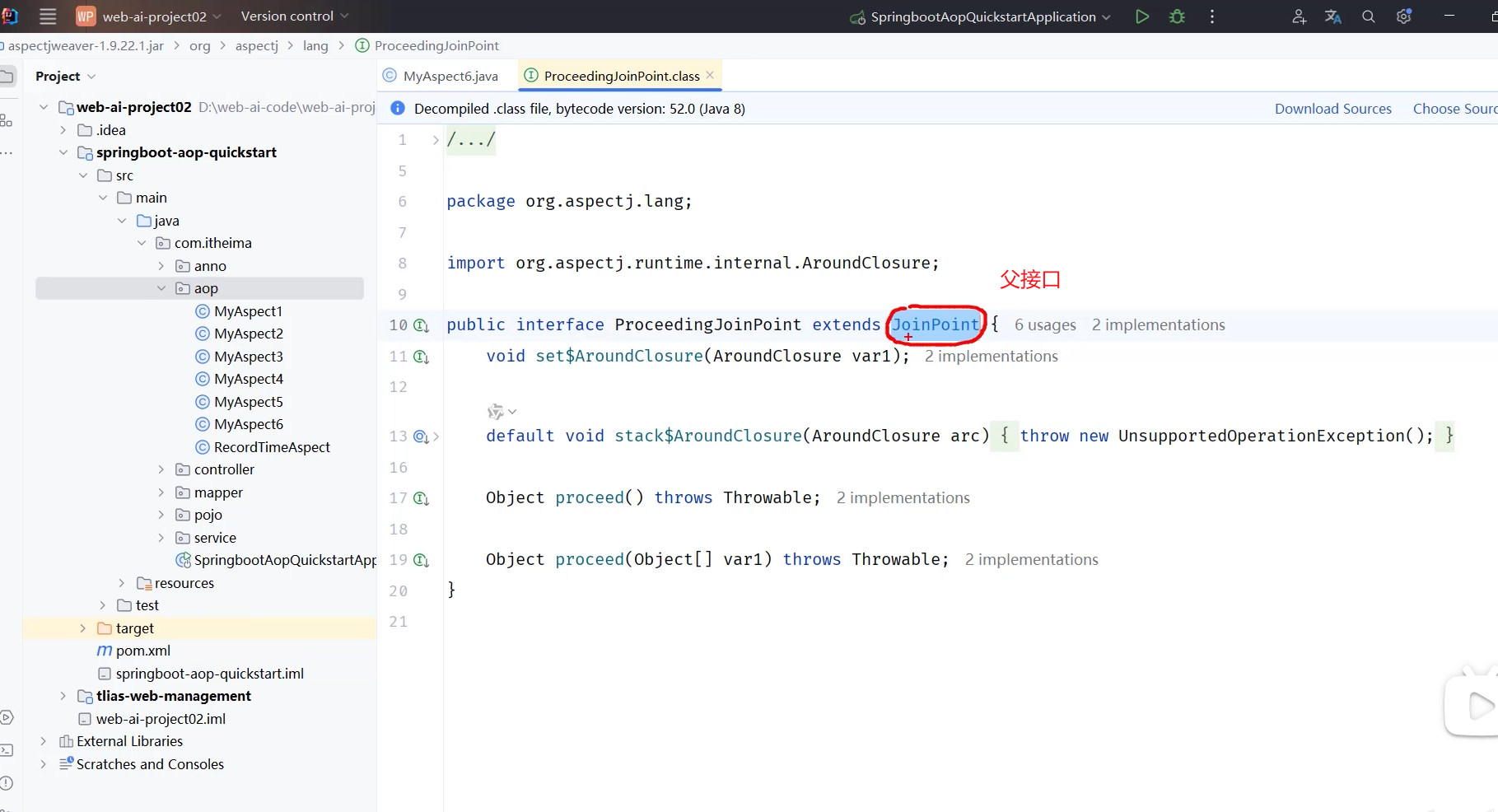Click the implementations gutter icon on line 19
Screen dimensions: 1498x812
coord(422,560)
